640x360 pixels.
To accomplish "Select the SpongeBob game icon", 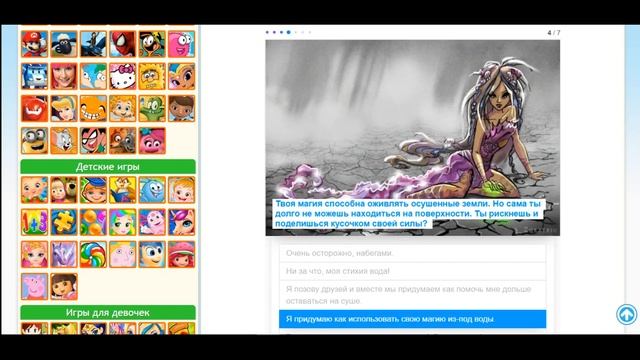I will click(152, 76).
